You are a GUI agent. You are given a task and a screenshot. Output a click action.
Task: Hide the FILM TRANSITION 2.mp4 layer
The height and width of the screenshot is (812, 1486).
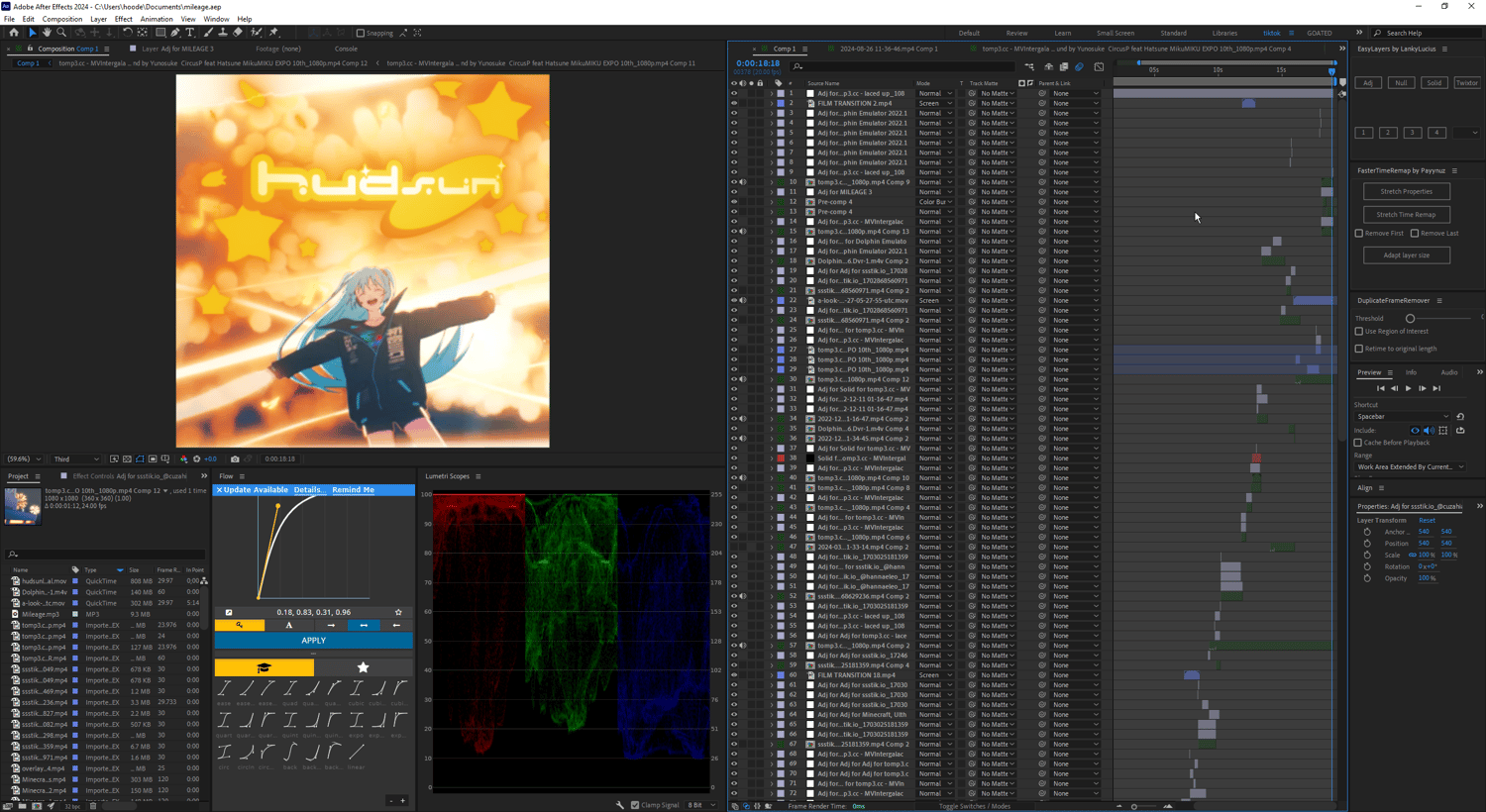click(x=734, y=103)
